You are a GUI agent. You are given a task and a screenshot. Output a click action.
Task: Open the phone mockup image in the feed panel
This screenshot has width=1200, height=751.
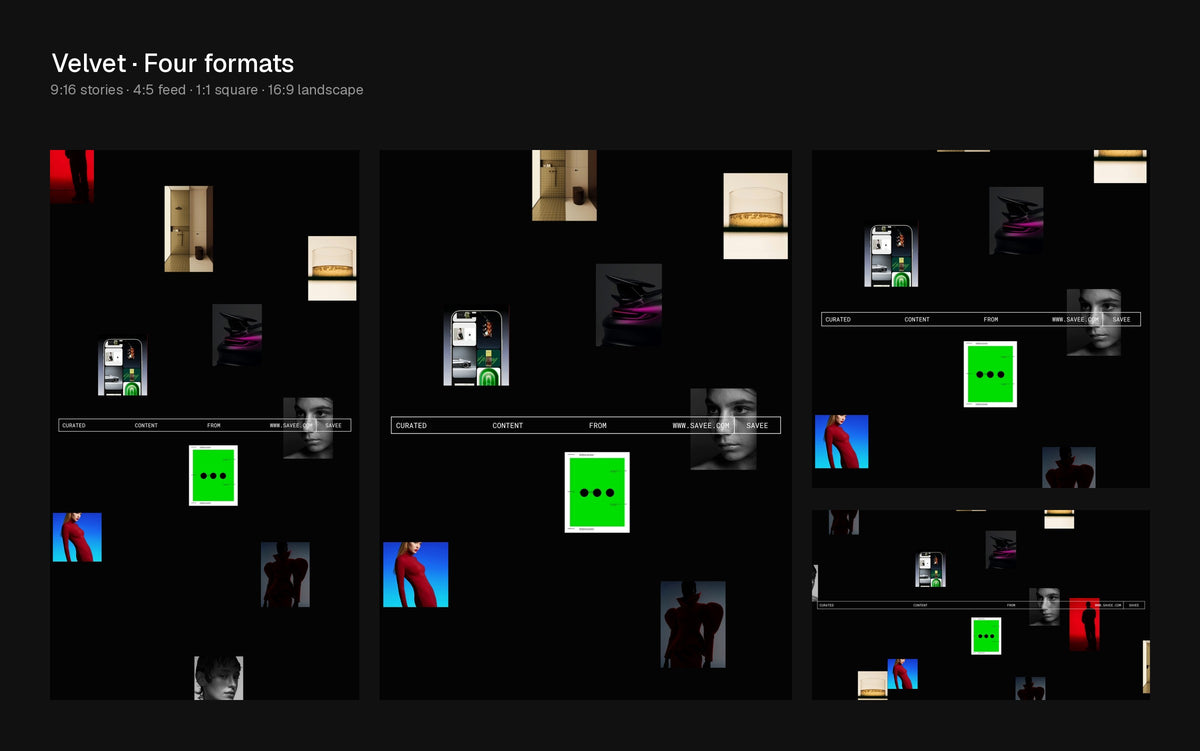[476, 346]
